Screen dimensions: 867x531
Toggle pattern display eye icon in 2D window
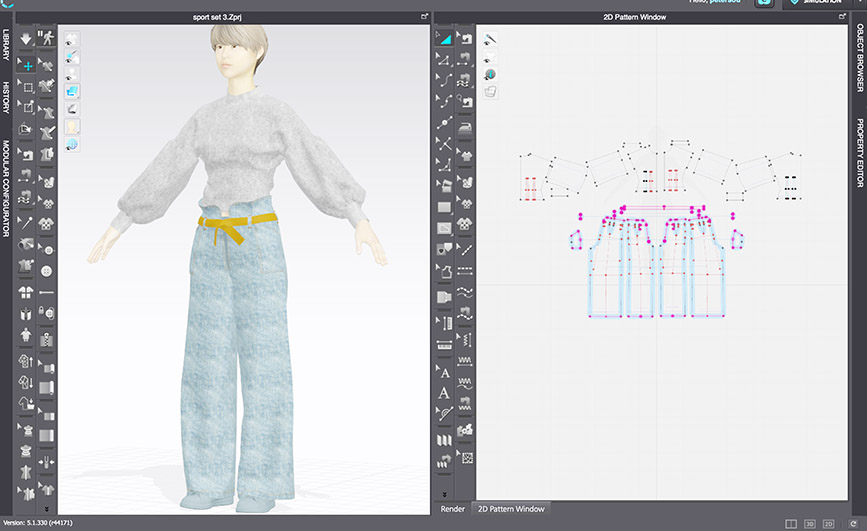[x=490, y=58]
